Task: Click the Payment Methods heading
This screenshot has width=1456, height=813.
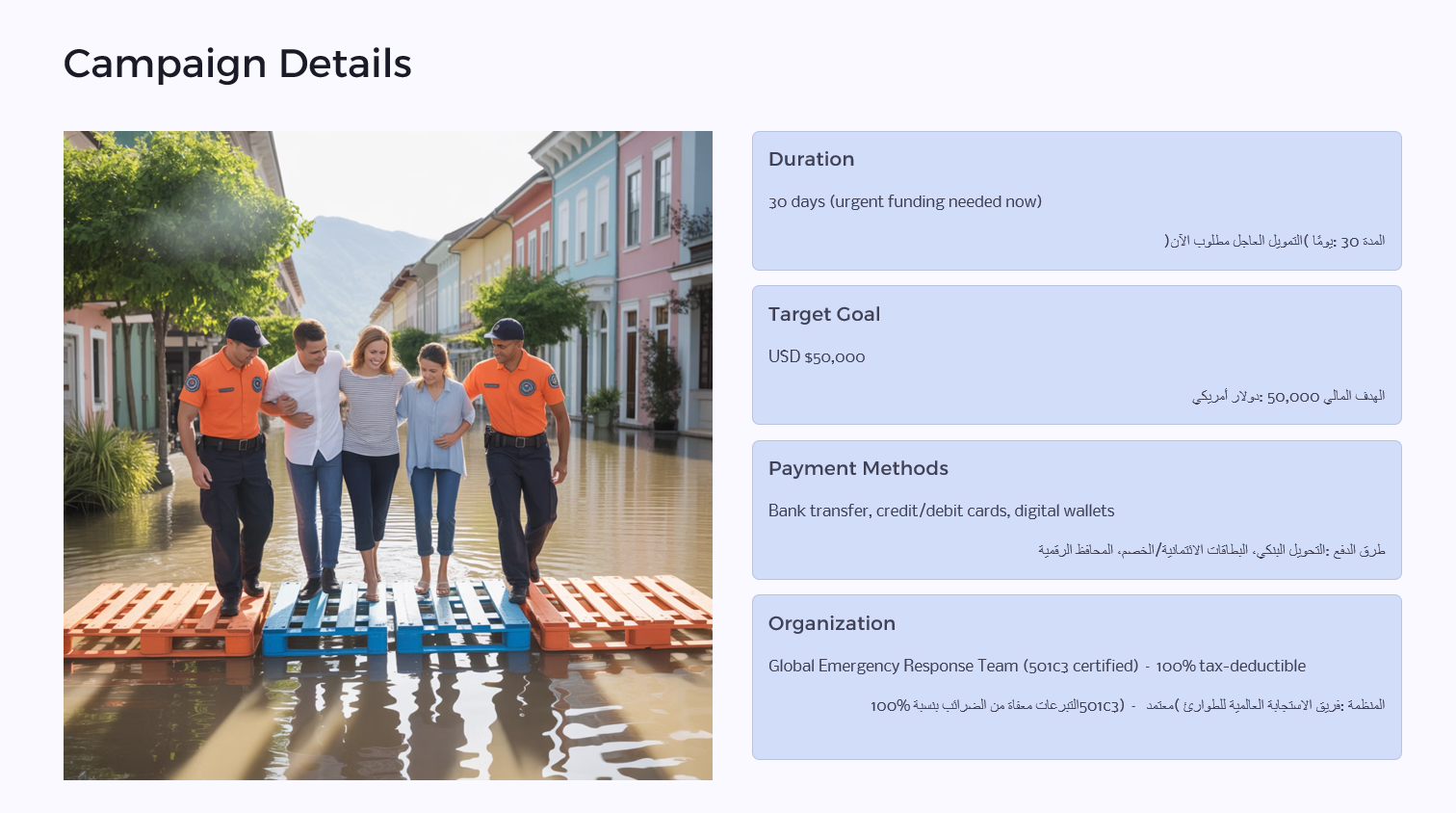Action: pyautogui.click(x=857, y=468)
